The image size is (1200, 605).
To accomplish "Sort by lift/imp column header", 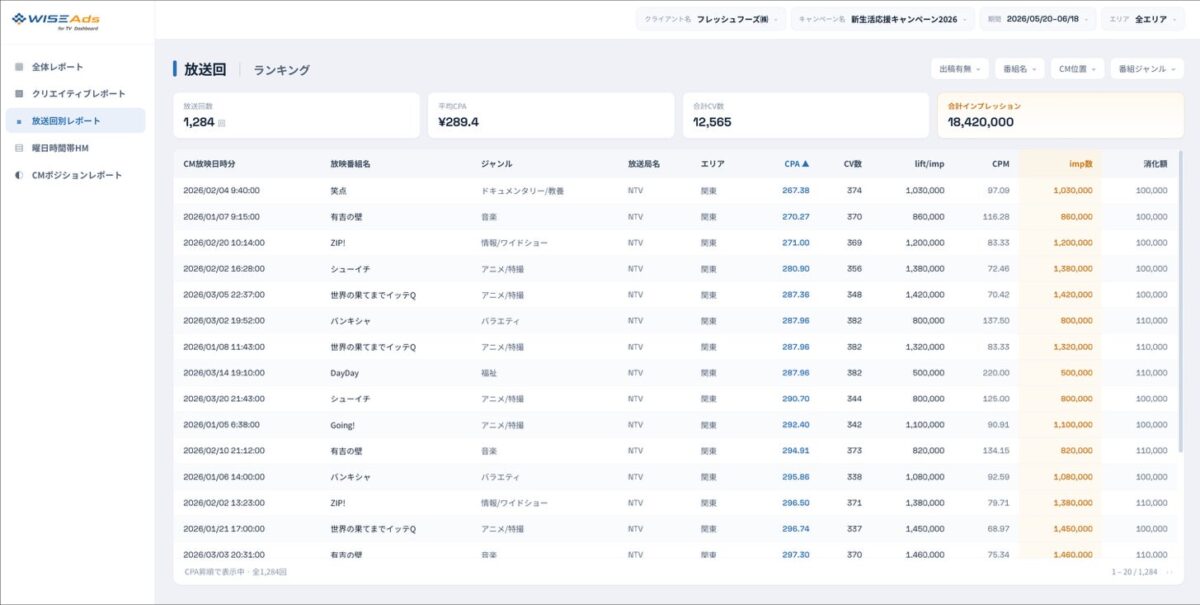I will tap(928, 164).
